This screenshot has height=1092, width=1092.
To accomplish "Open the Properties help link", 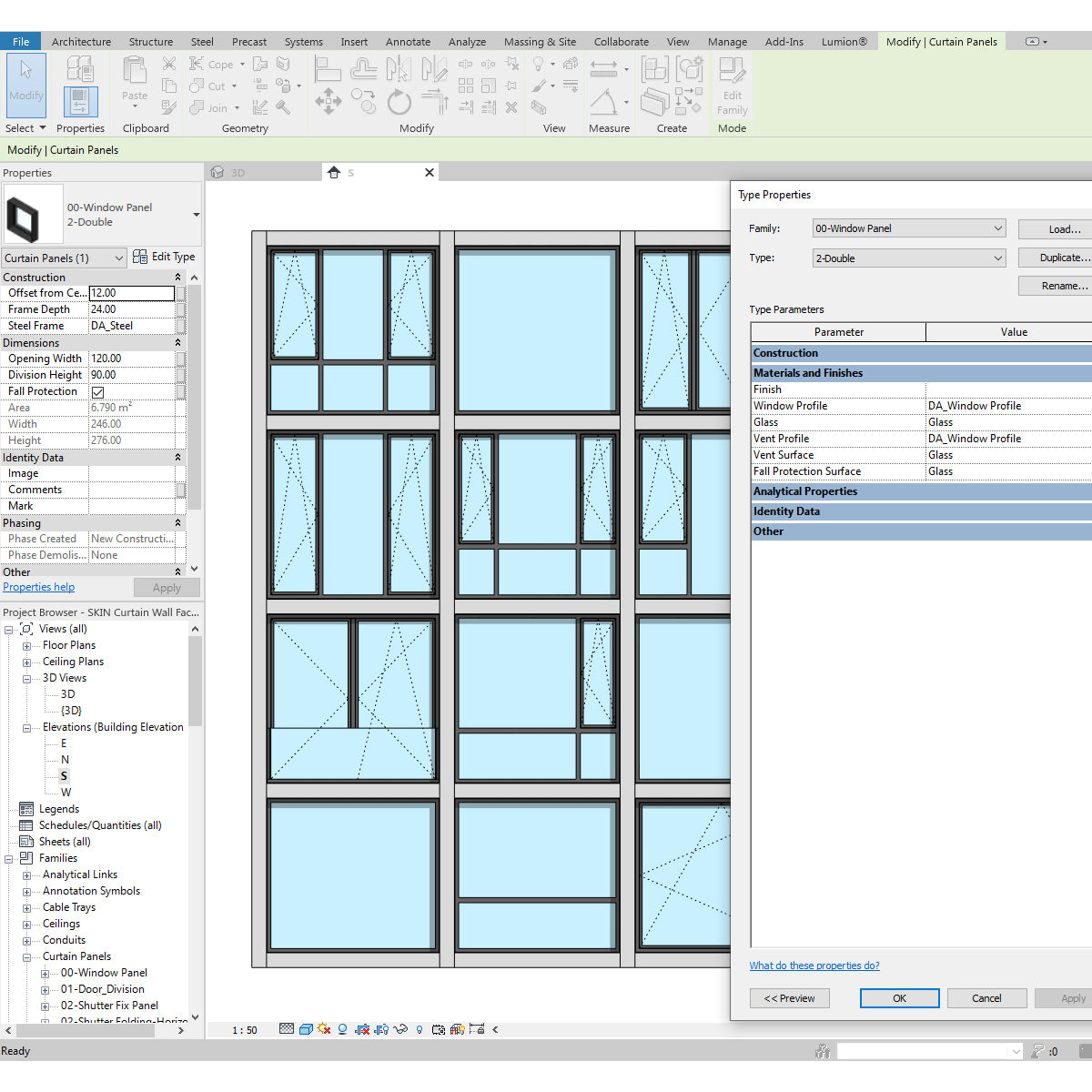I will 38,586.
